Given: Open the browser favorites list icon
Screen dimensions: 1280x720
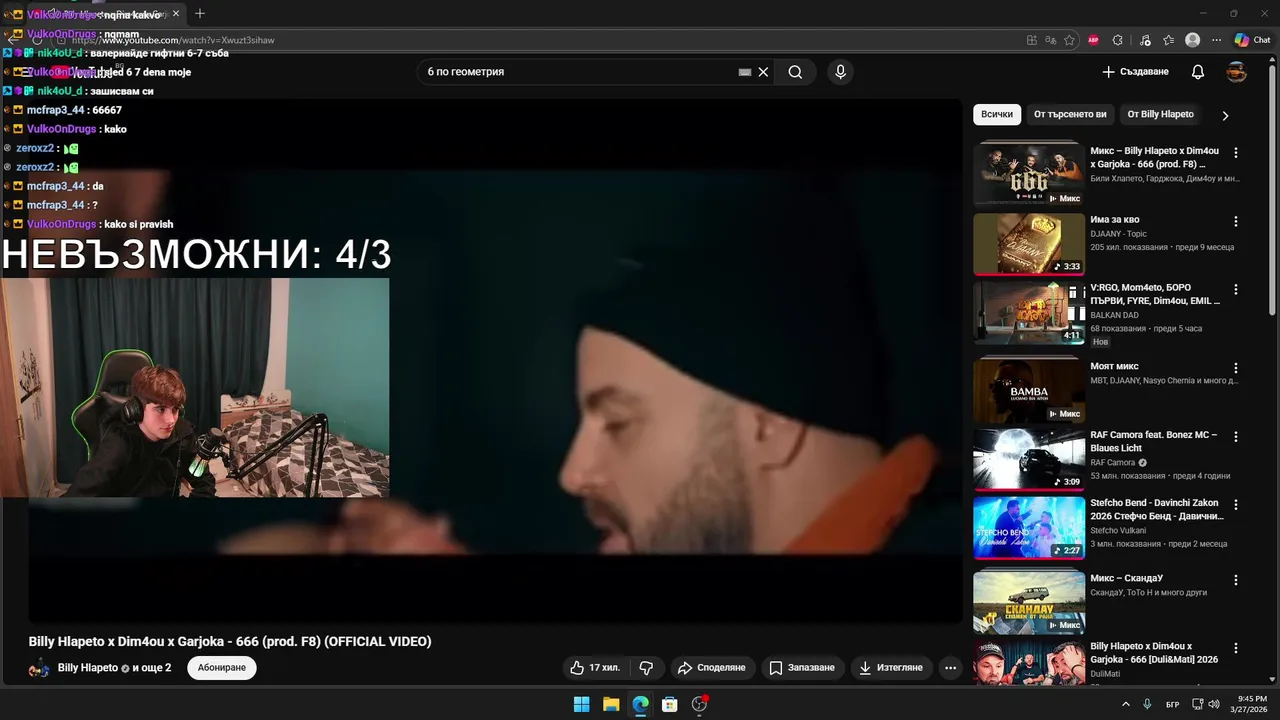Looking at the screenshot, I should [1168, 40].
